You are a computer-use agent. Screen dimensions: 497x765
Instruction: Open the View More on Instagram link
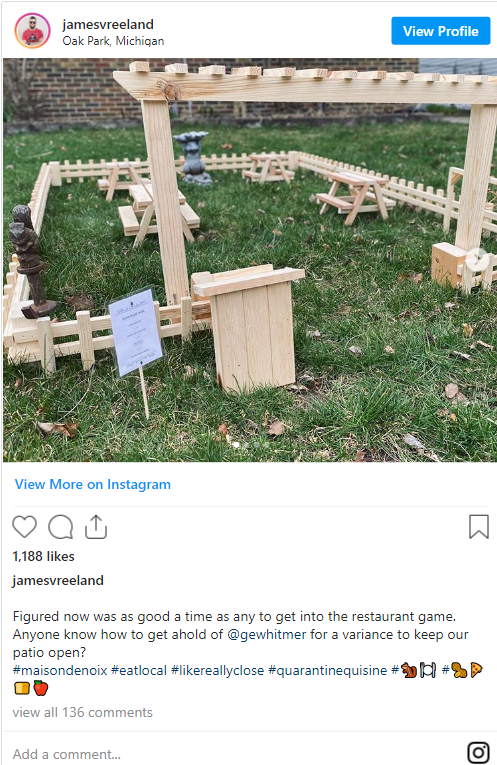pos(93,484)
